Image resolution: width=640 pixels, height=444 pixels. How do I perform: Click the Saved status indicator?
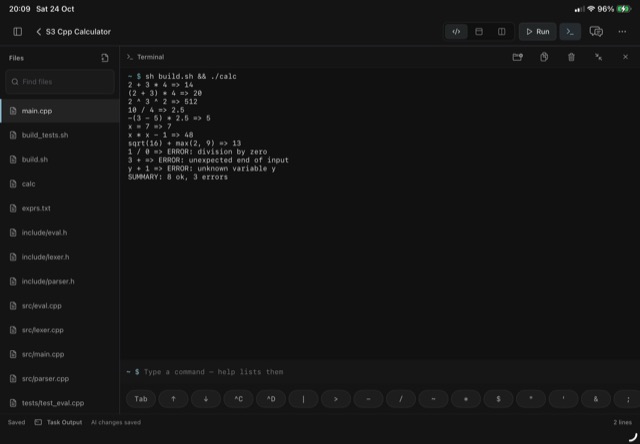point(16,422)
